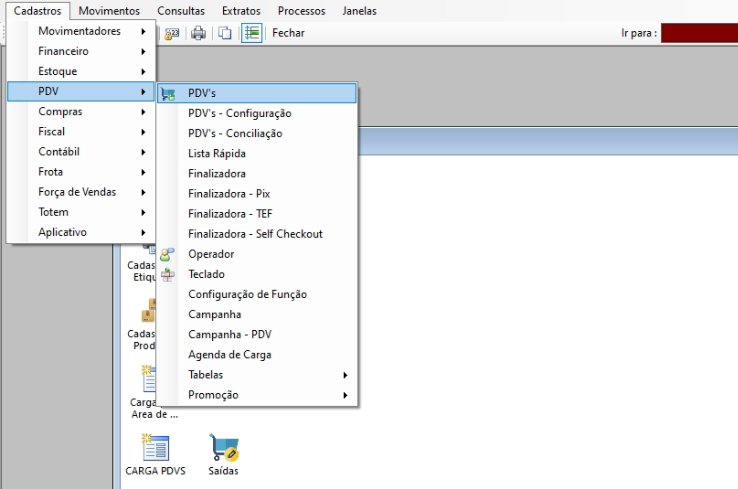This screenshot has width=738, height=489.
Task: Click the green list view toolbar icon
Action: [x=251, y=33]
